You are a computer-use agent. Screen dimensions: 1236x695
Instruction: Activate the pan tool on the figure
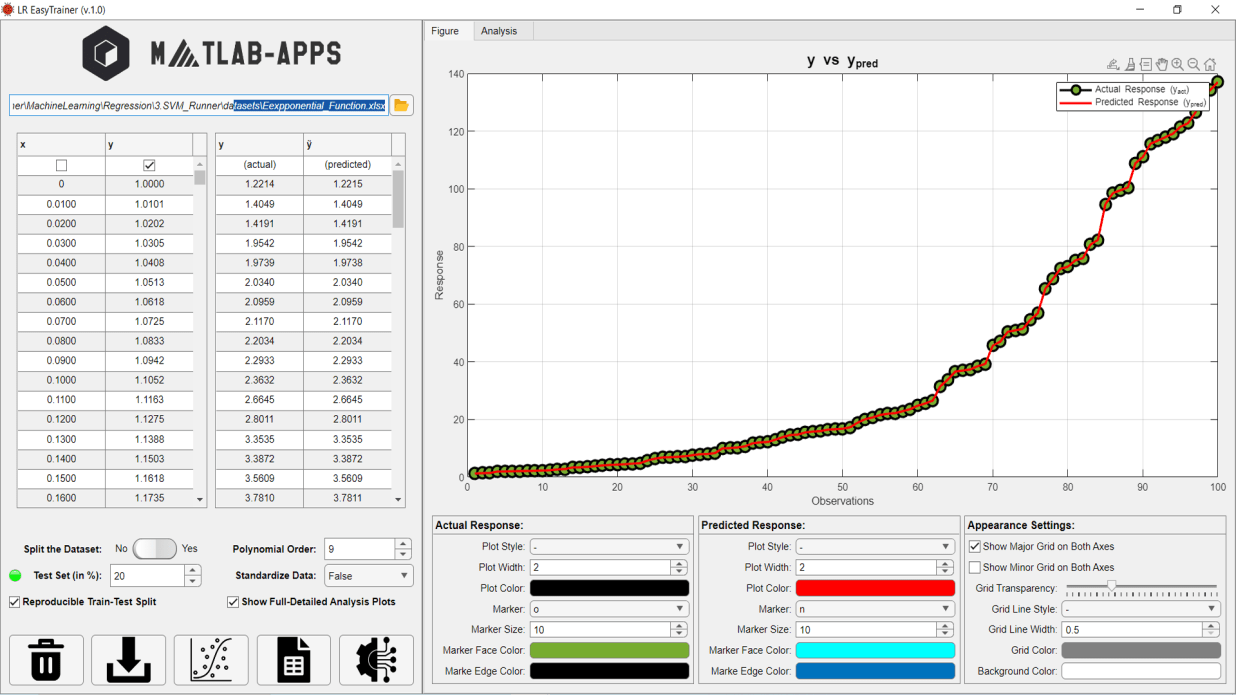1162,64
